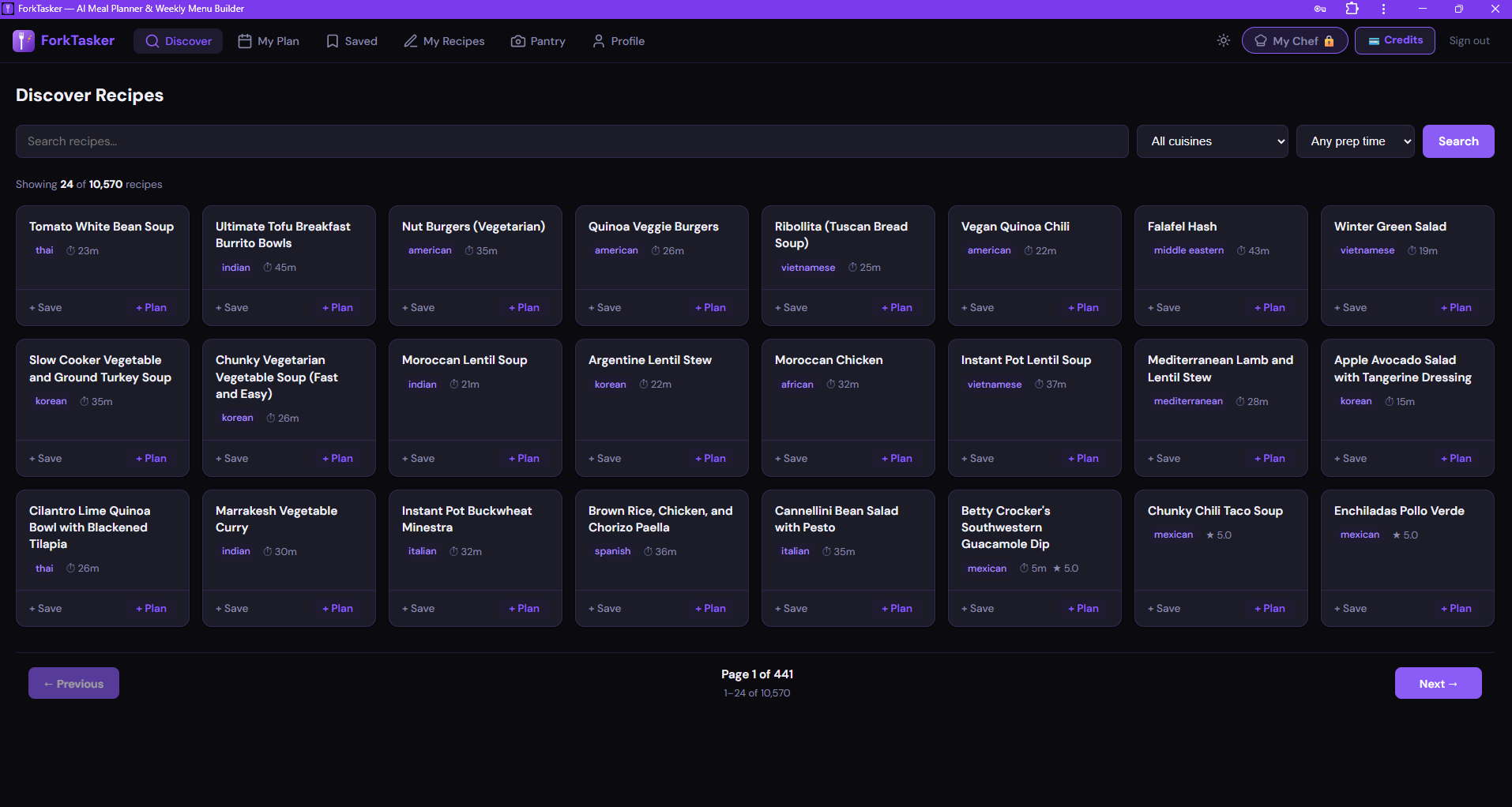The height and width of the screenshot is (807, 1512).
Task: Expand the Any prep time dropdown
Action: (x=1356, y=141)
